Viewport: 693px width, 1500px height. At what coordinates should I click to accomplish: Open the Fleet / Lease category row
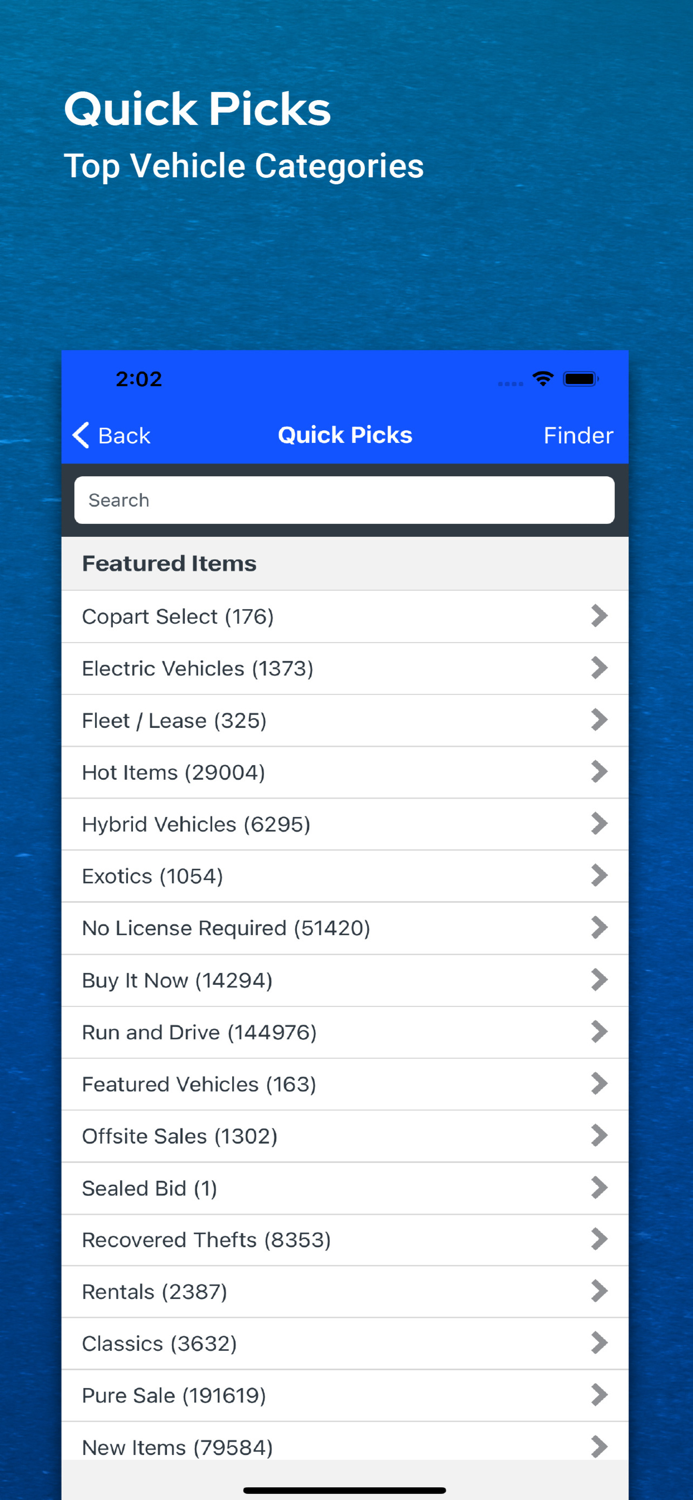(345, 720)
